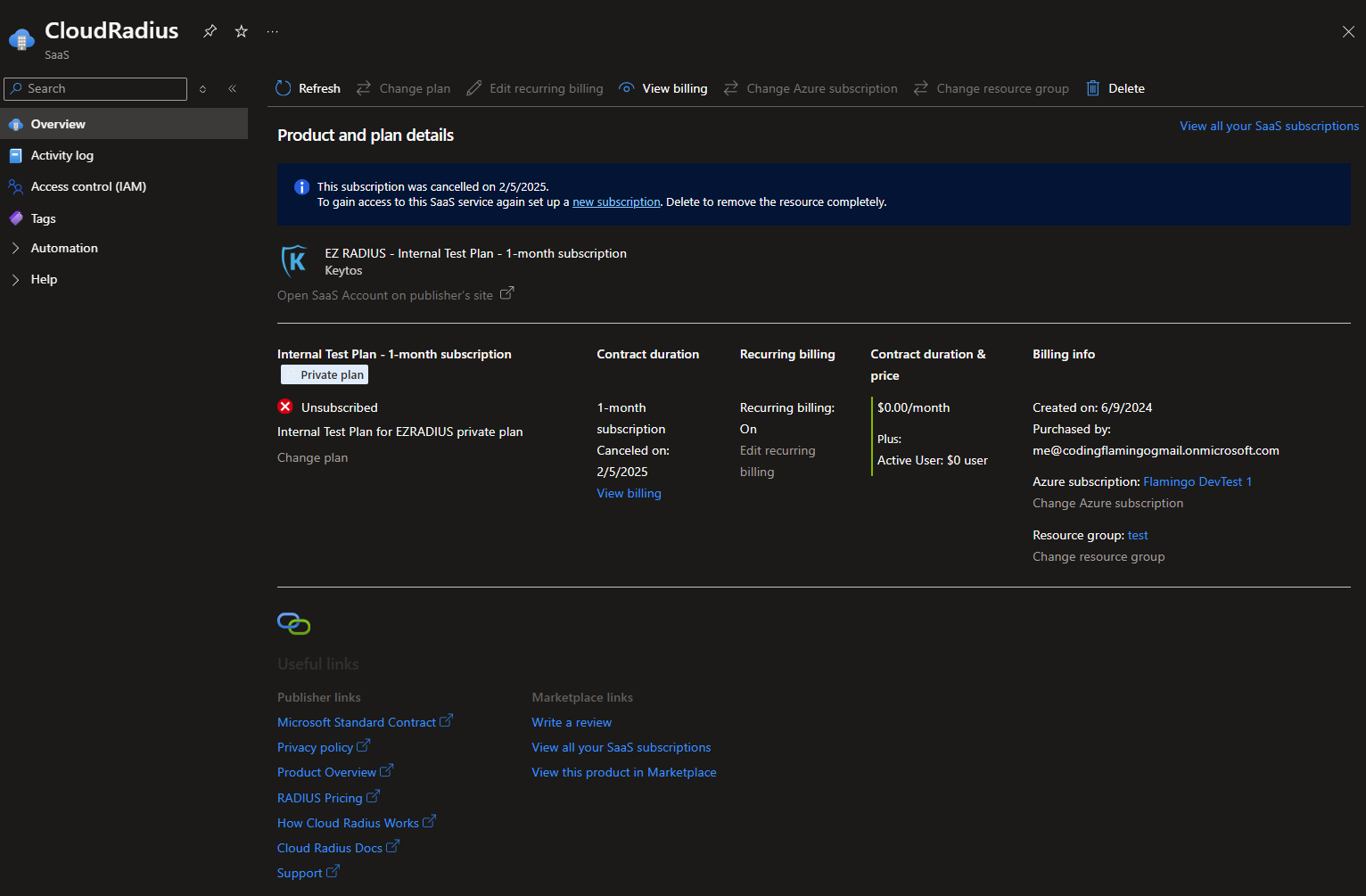
Task: Open the more options ellipsis in header
Action: pos(272,31)
